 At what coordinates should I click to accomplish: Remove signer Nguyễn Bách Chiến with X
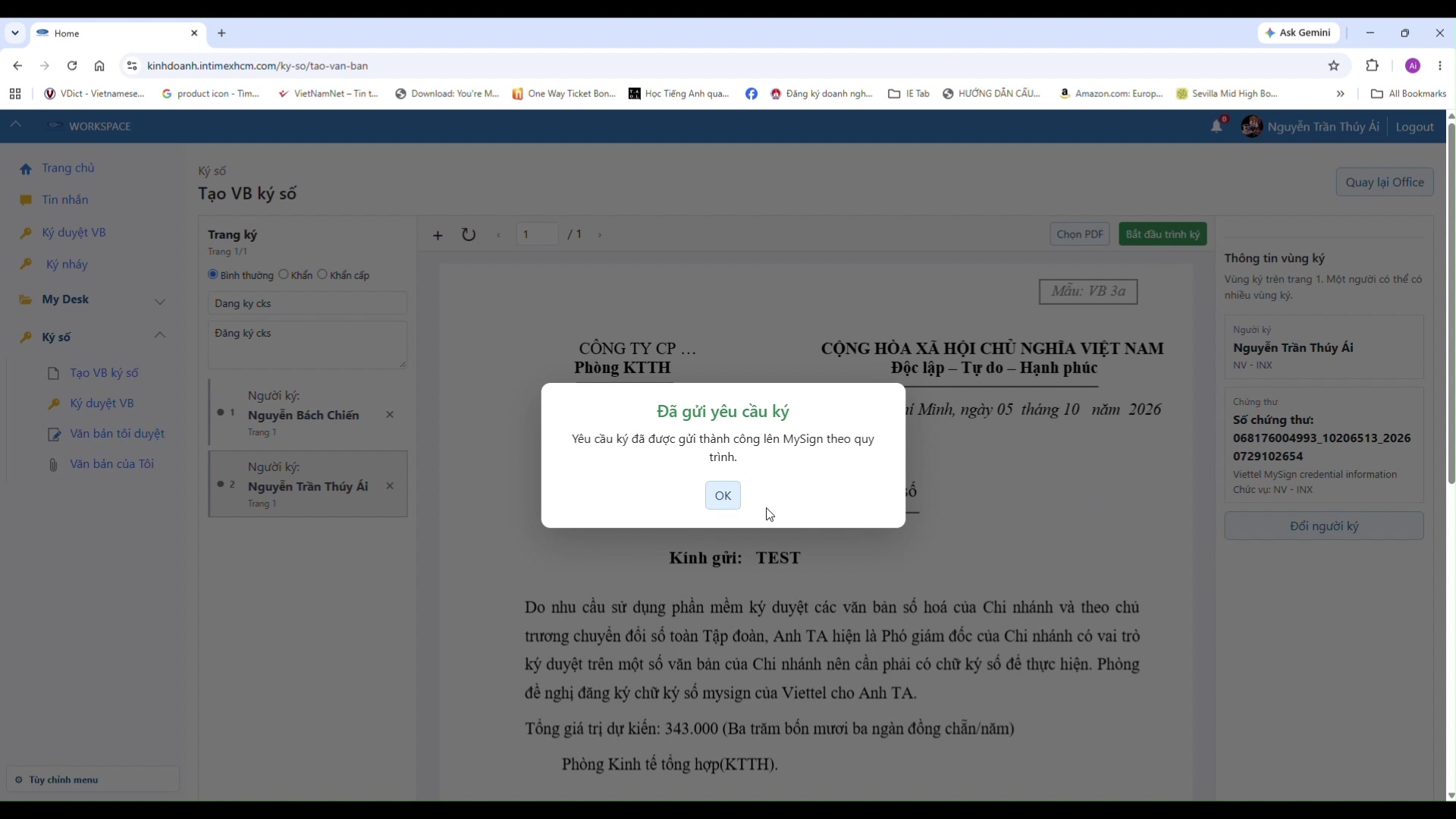point(390,415)
